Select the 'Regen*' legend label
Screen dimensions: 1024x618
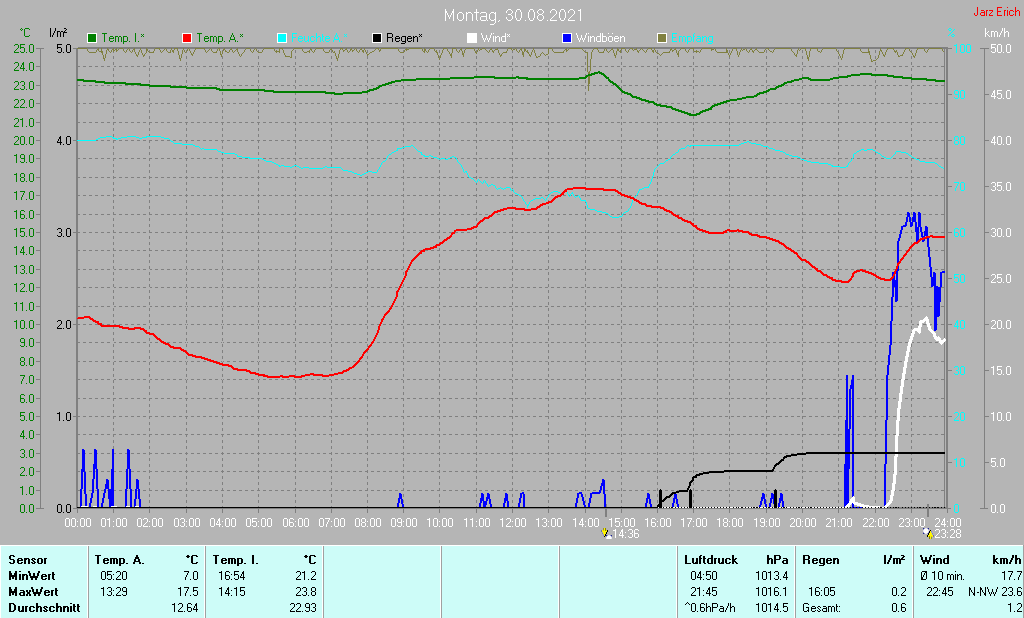404,39
